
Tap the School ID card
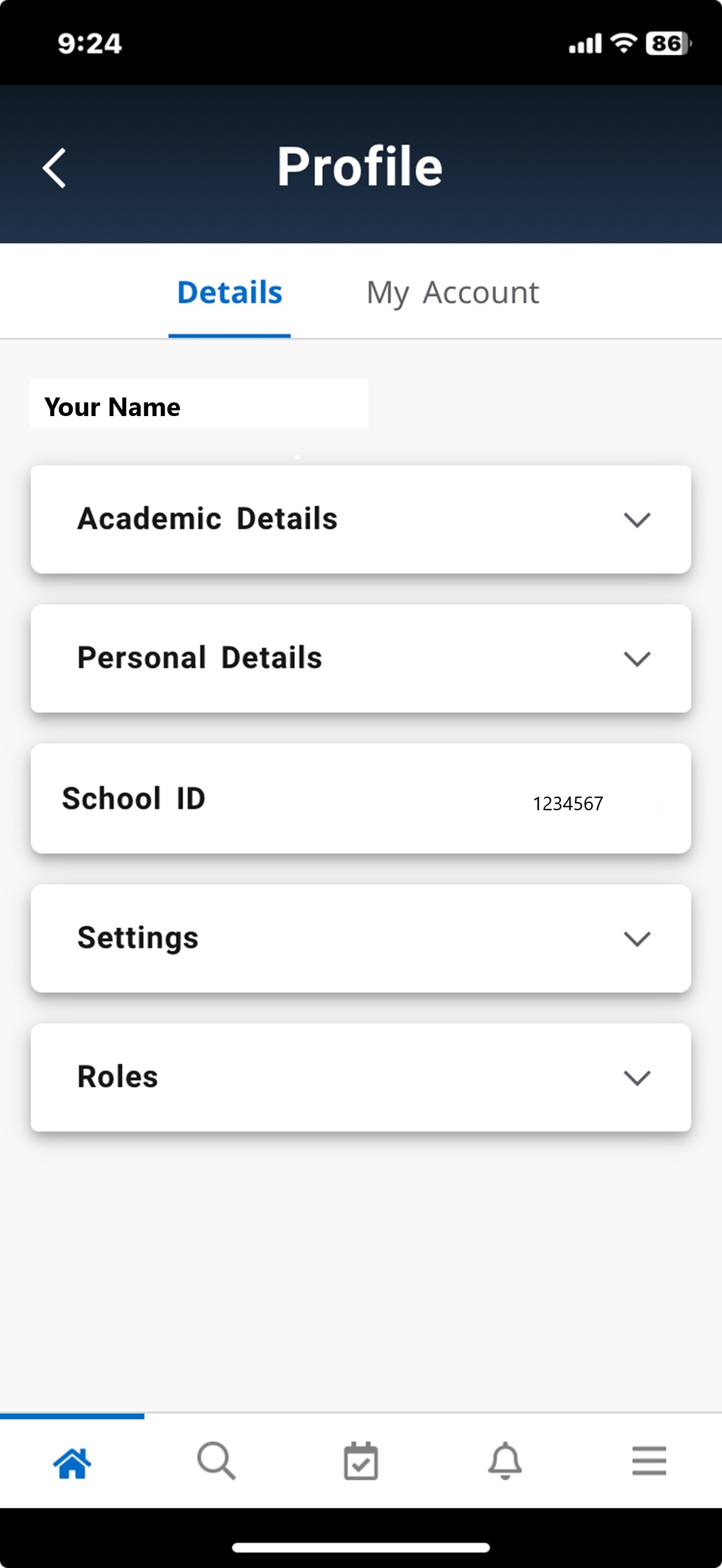click(361, 799)
